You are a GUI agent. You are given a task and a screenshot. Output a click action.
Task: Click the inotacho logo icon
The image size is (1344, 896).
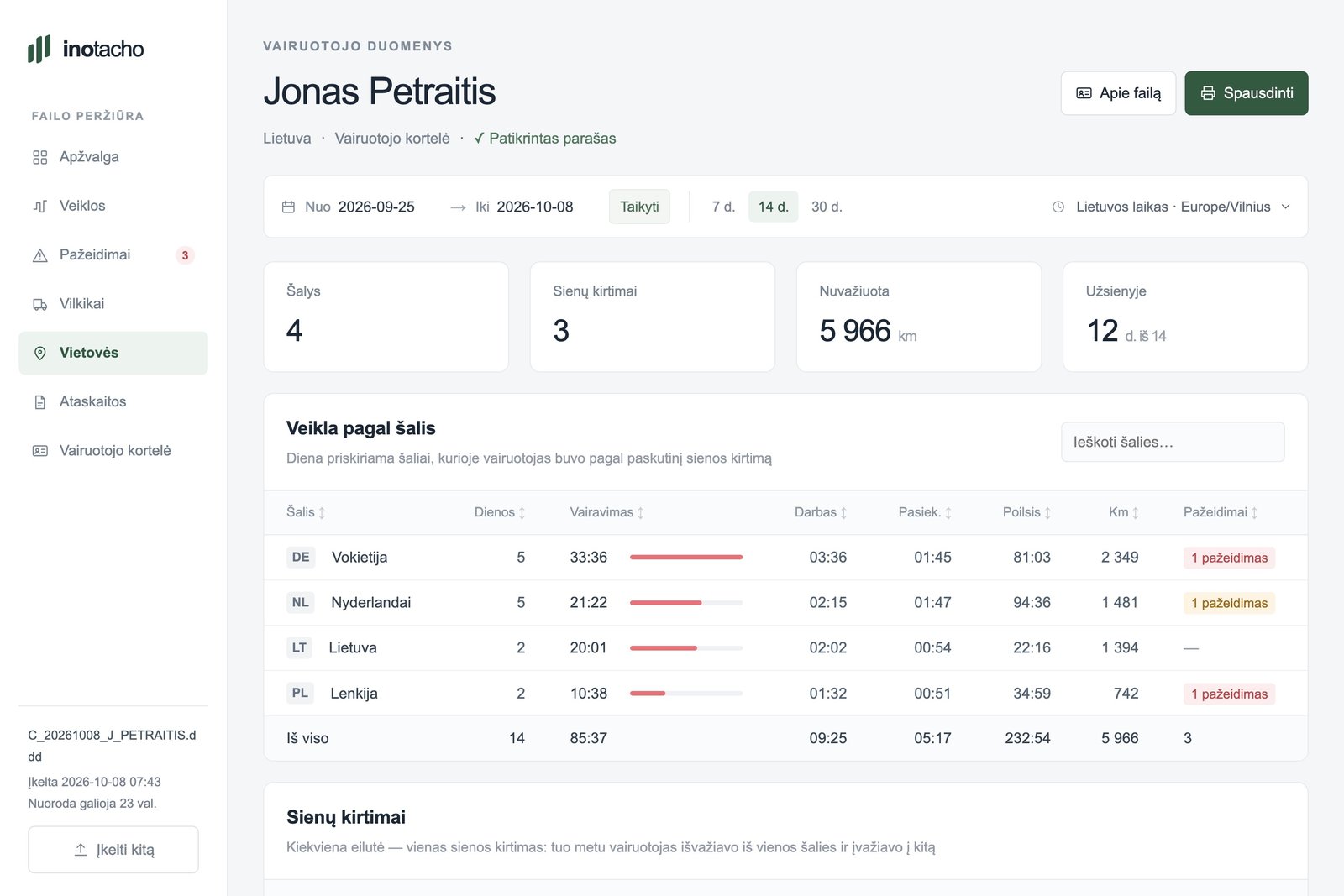tap(39, 49)
